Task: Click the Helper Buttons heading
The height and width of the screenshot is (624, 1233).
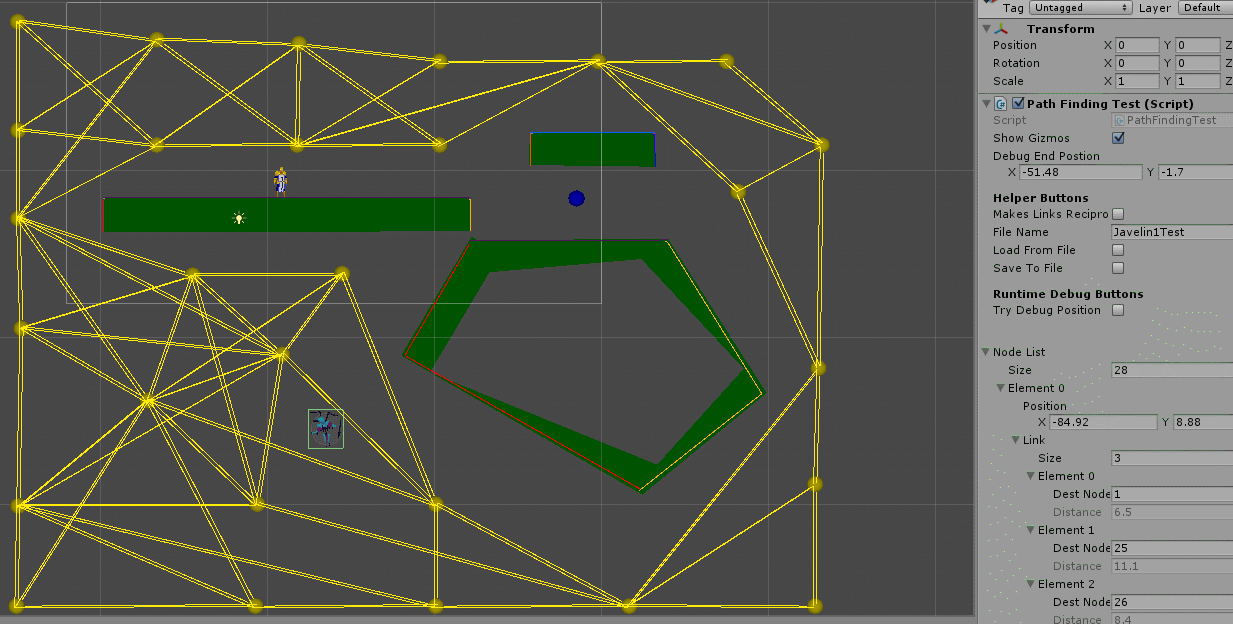Action: pos(1041,198)
